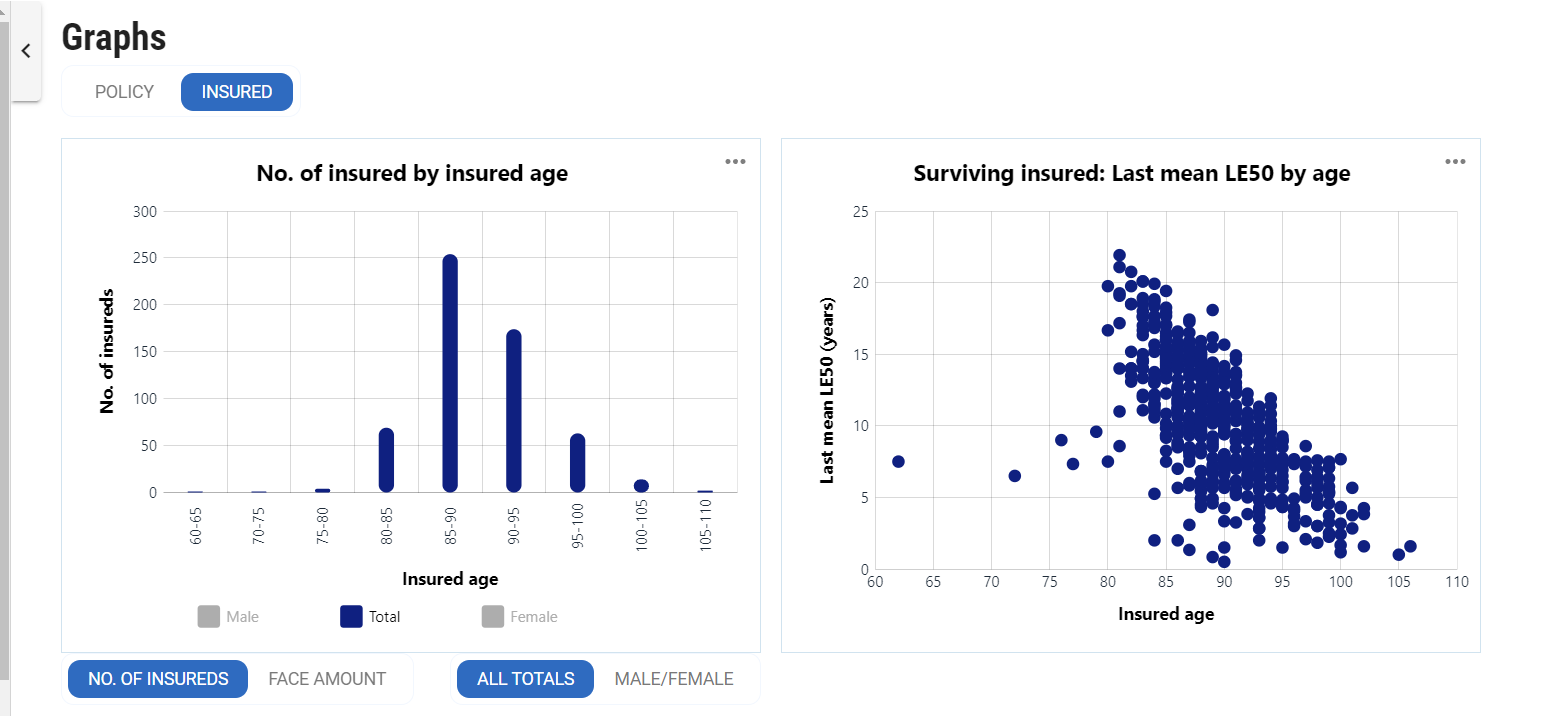Toggle the Male legend swatch
This screenshot has width=1547, height=716.
pos(209,617)
